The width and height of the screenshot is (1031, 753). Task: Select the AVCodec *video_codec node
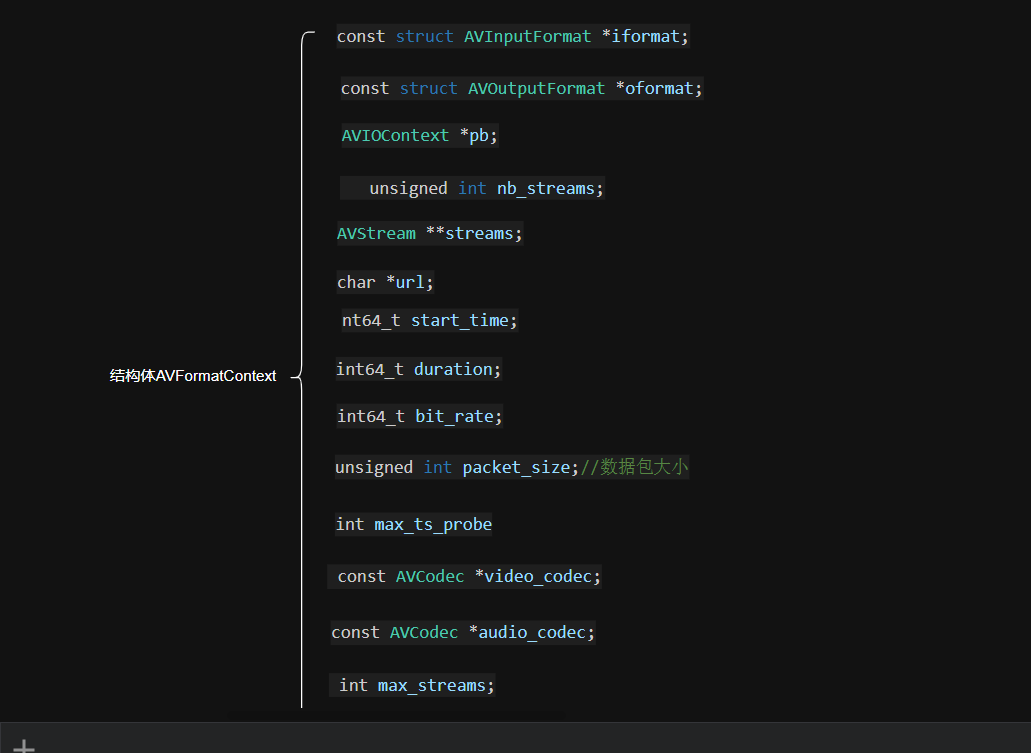pyautogui.click(x=465, y=576)
